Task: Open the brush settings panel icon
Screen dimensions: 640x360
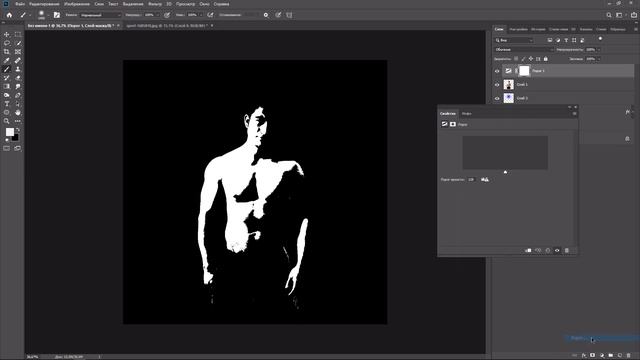Action: (57, 15)
